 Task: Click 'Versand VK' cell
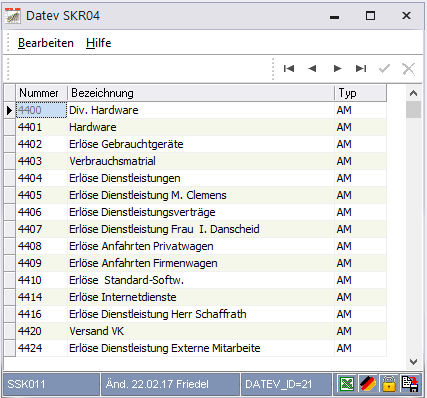(x=201, y=331)
